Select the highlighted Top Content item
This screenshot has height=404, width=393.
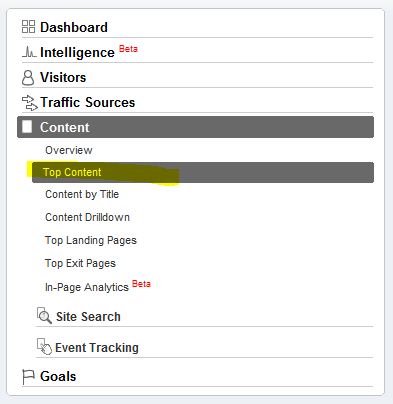click(x=203, y=172)
